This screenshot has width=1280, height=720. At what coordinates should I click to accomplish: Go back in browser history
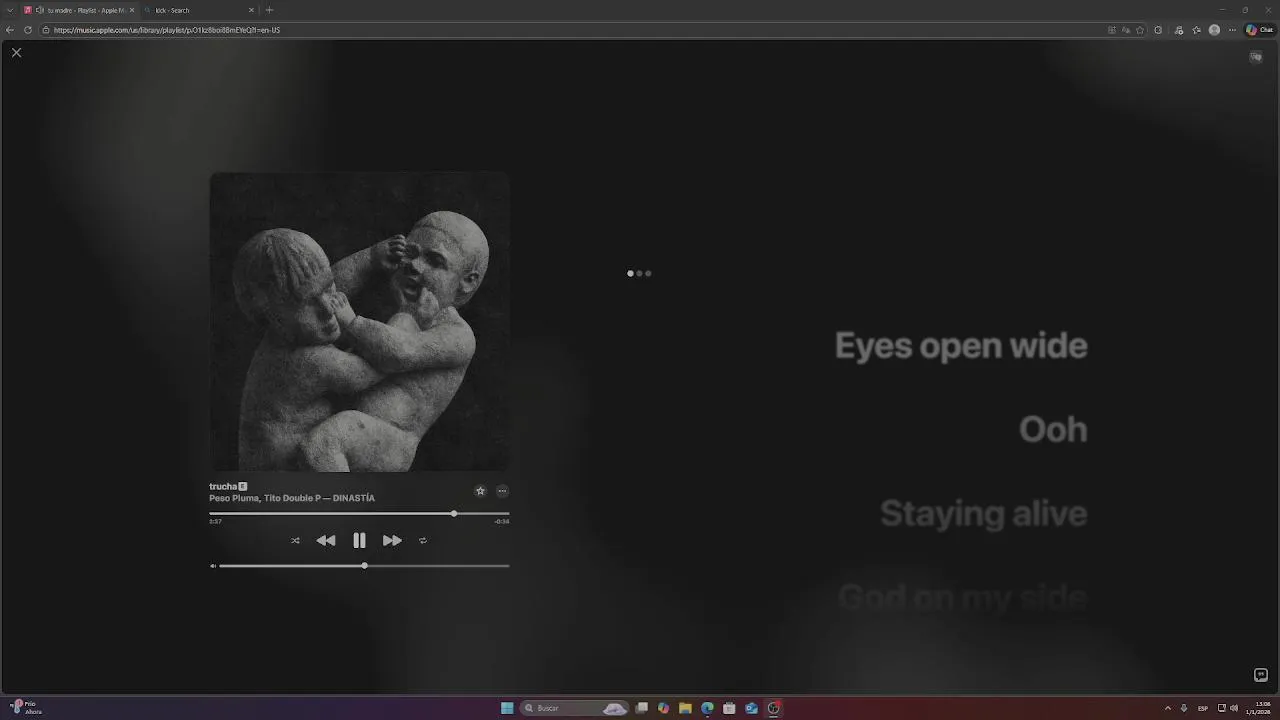[10, 30]
